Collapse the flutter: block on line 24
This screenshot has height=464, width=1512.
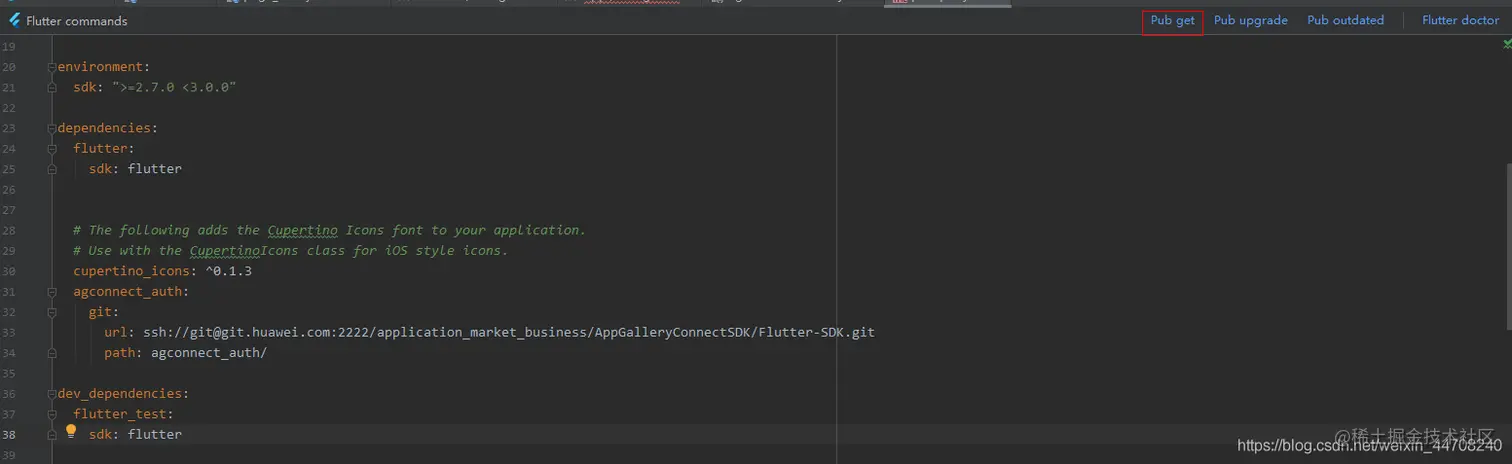tap(52, 148)
